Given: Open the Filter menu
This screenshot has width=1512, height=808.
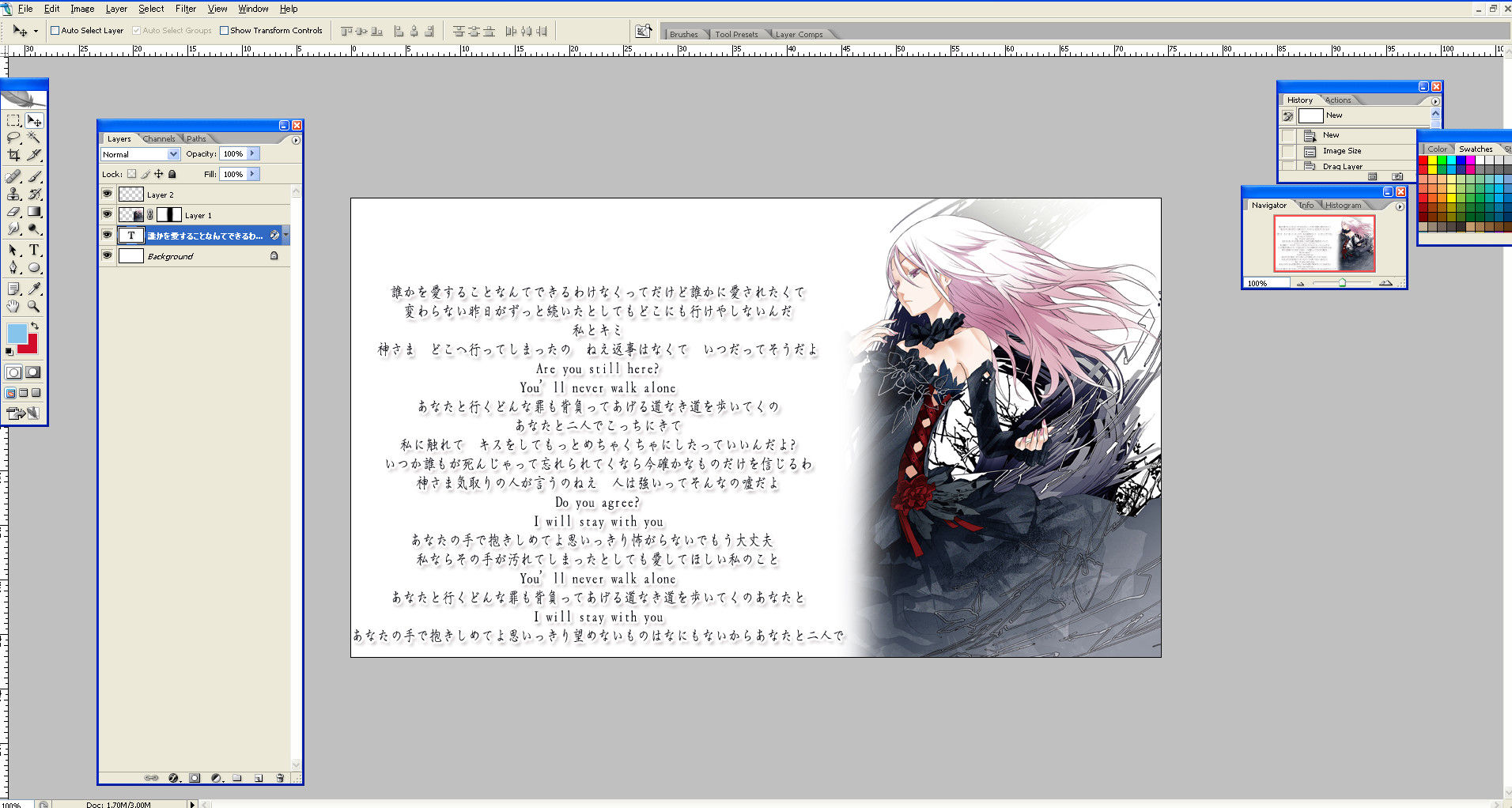Looking at the screenshot, I should [x=186, y=9].
